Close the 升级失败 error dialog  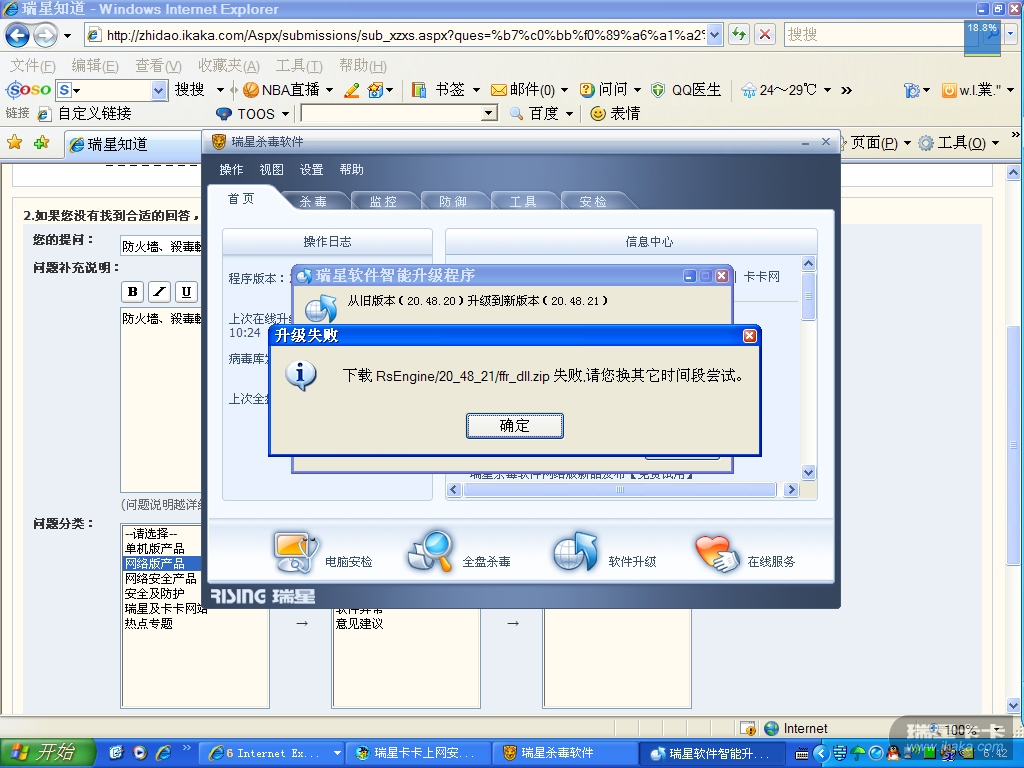pos(750,336)
